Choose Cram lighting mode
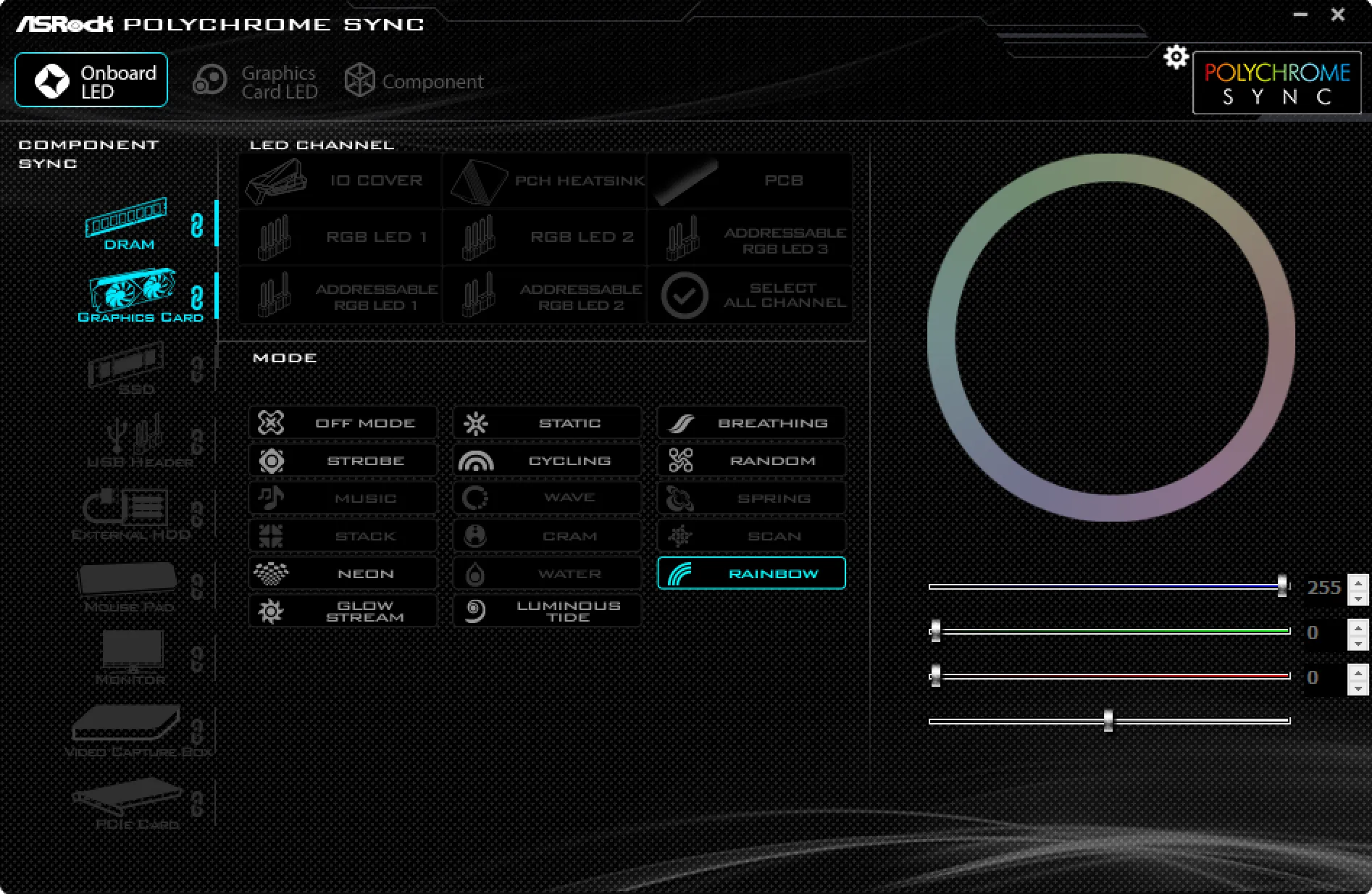1372x894 pixels. (547, 535)
